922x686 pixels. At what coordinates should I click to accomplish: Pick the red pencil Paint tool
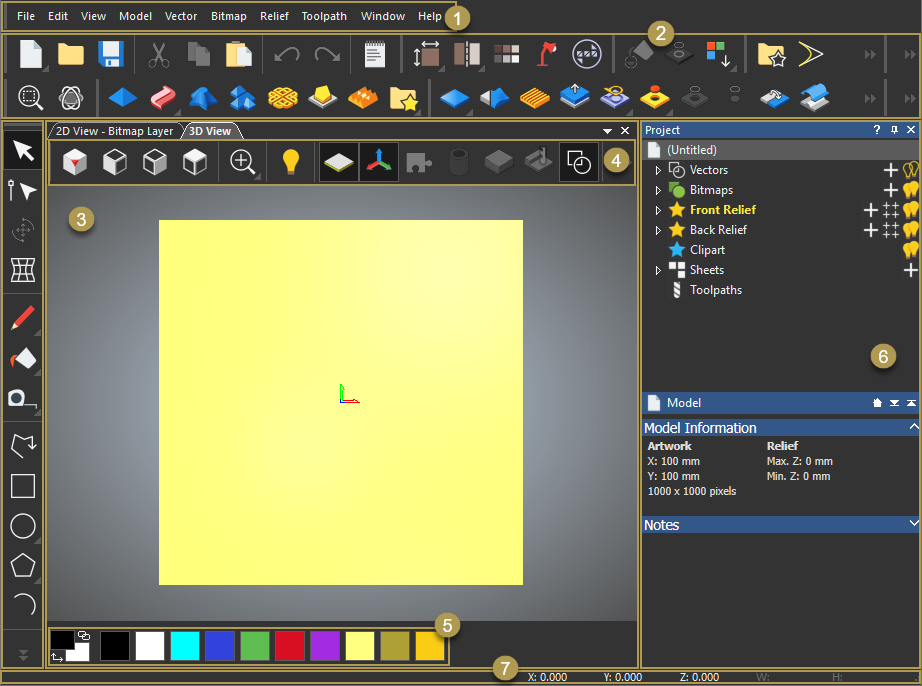coord(23,318)
